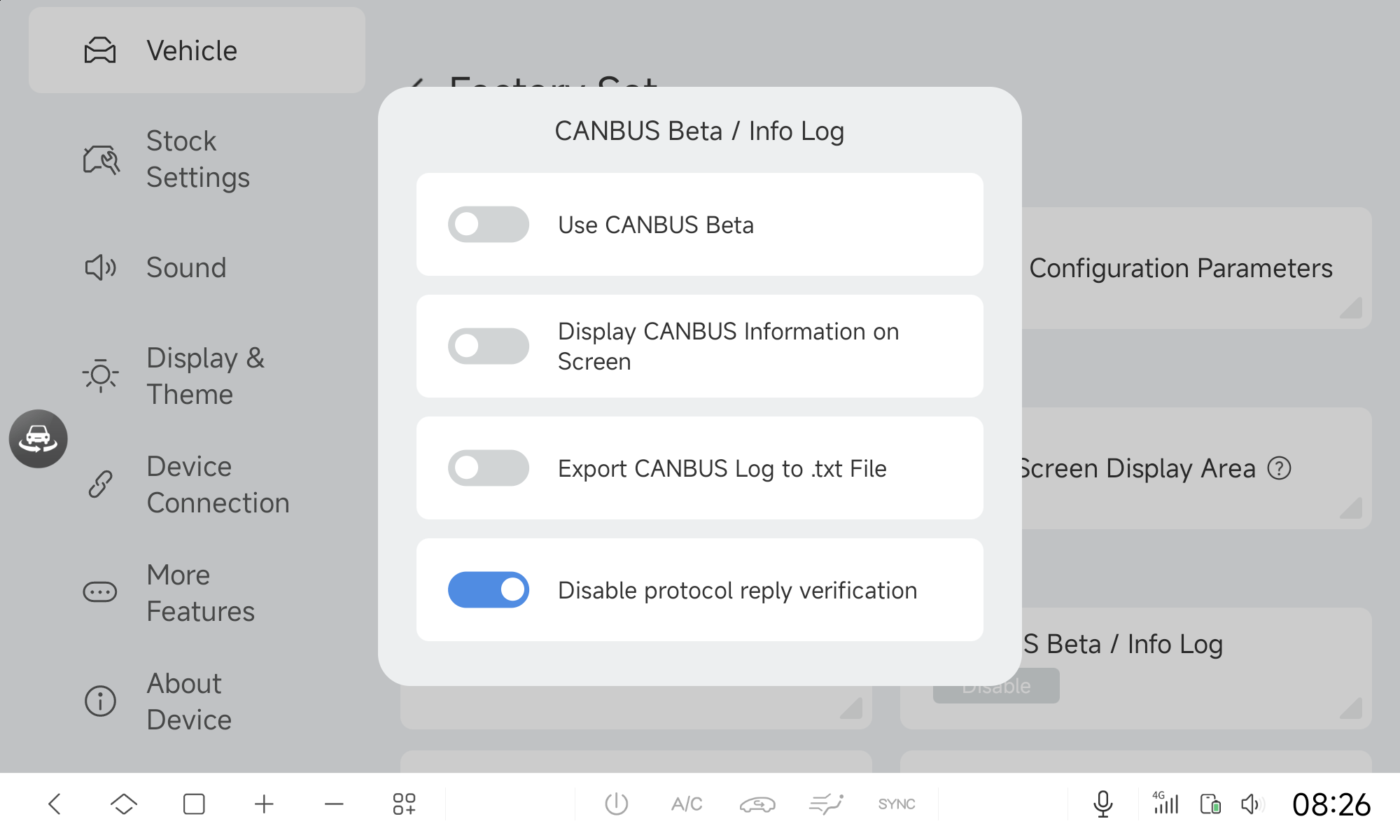The image size is (1400, 840).
Task: Turn on Export CANBUS Log to .txt
Action: coord(488,468)
